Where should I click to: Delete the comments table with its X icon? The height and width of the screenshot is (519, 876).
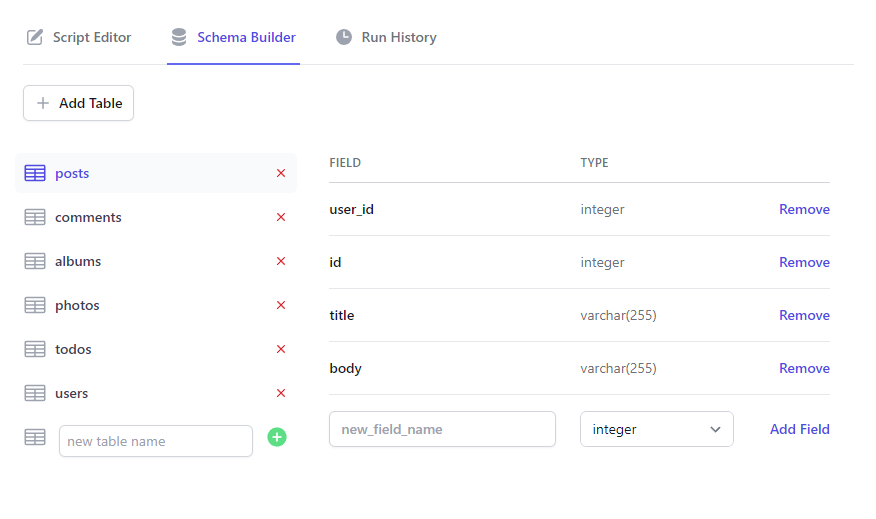[x=281, y=217]
